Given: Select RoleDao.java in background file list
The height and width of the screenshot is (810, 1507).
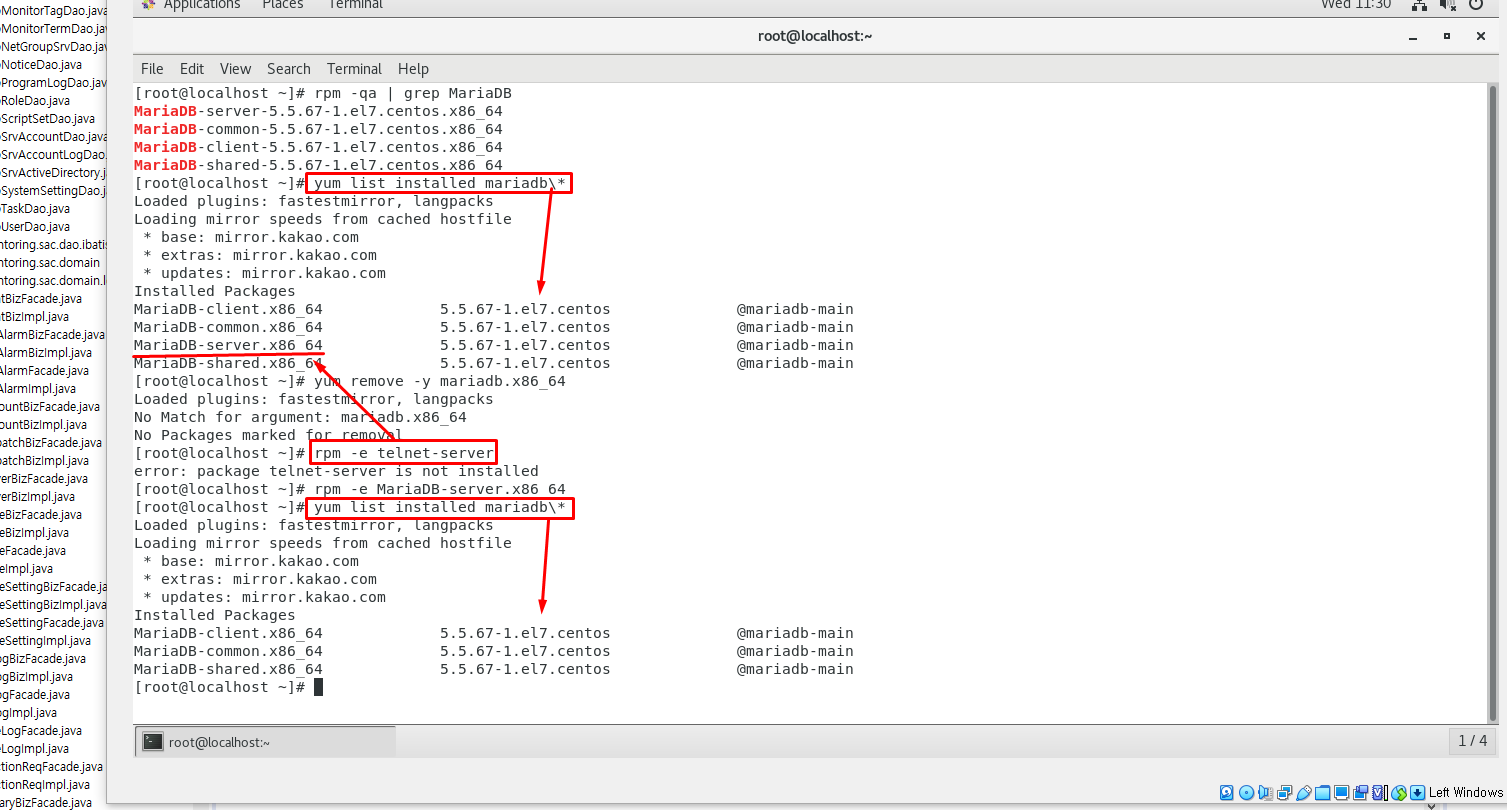Looking at the screenshot, I should click(x=35, y=101).
